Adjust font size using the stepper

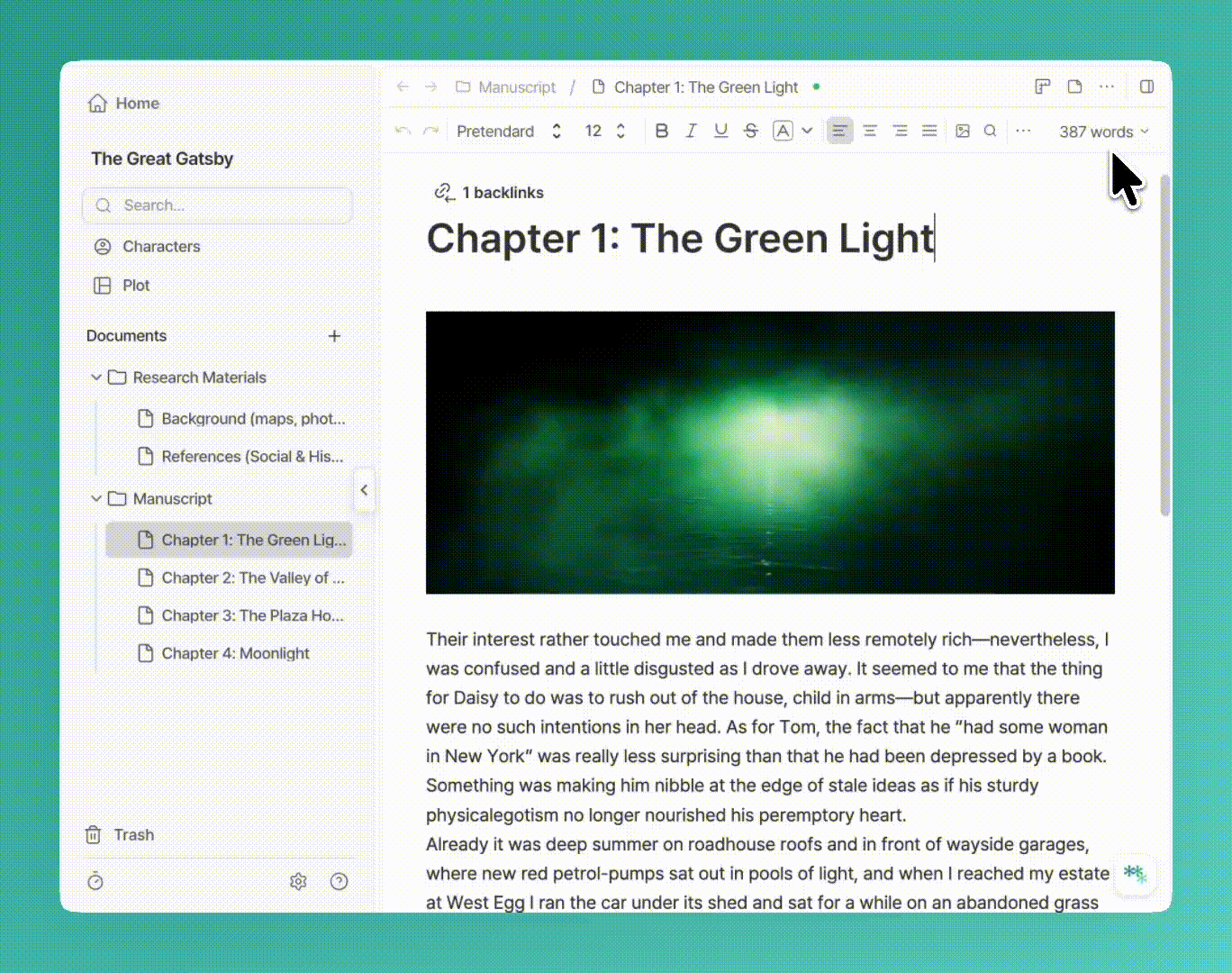[x=621, y=131]
